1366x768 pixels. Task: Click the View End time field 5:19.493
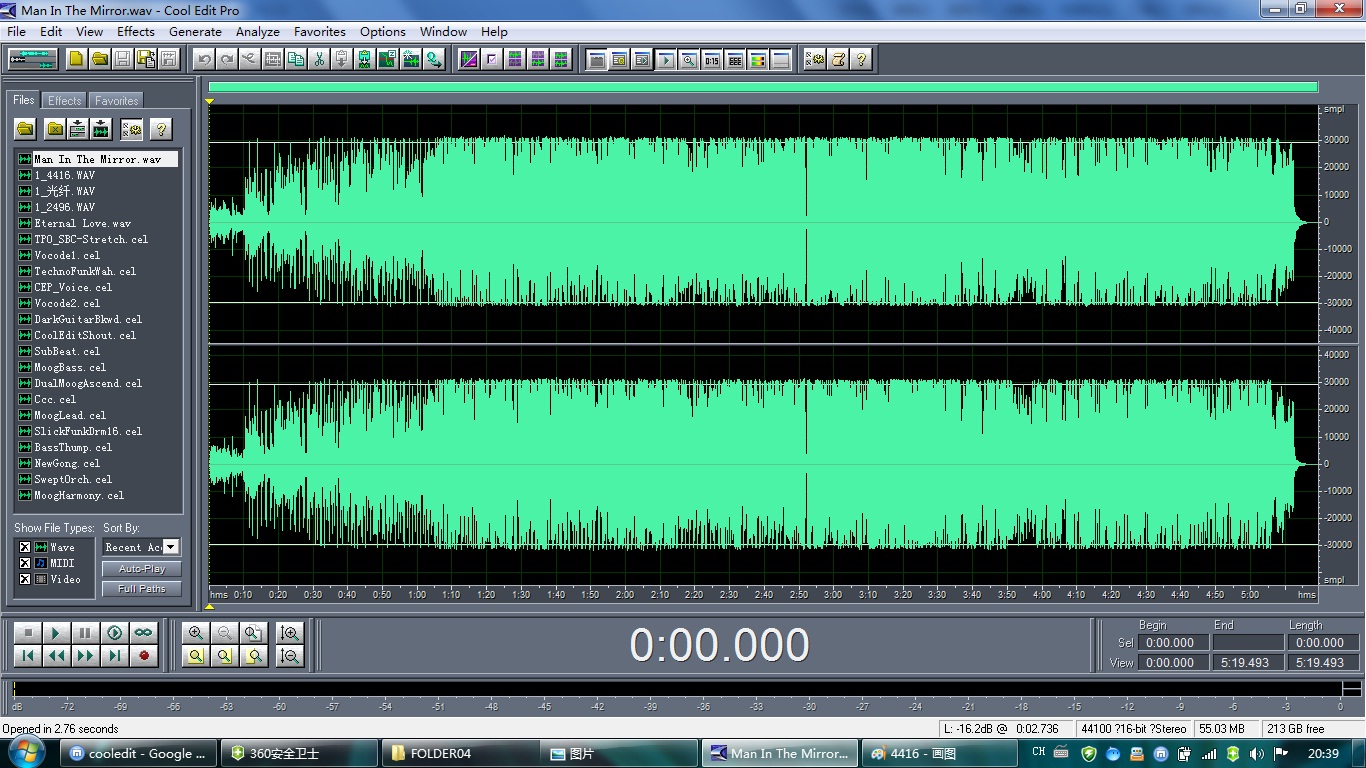tap(1247, 662)
